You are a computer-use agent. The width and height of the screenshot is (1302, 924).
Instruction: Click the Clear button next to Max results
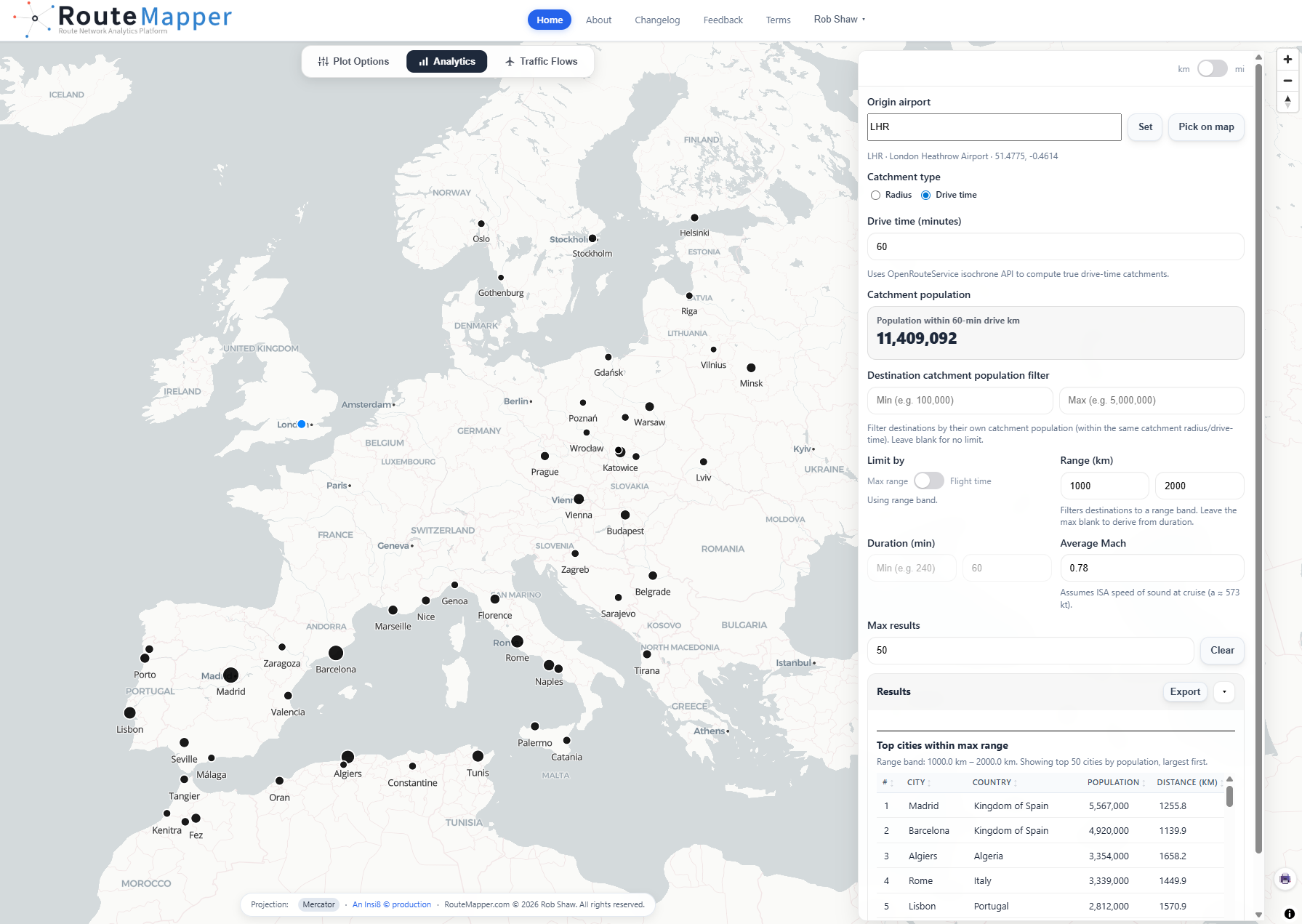tap(1222, 651)
